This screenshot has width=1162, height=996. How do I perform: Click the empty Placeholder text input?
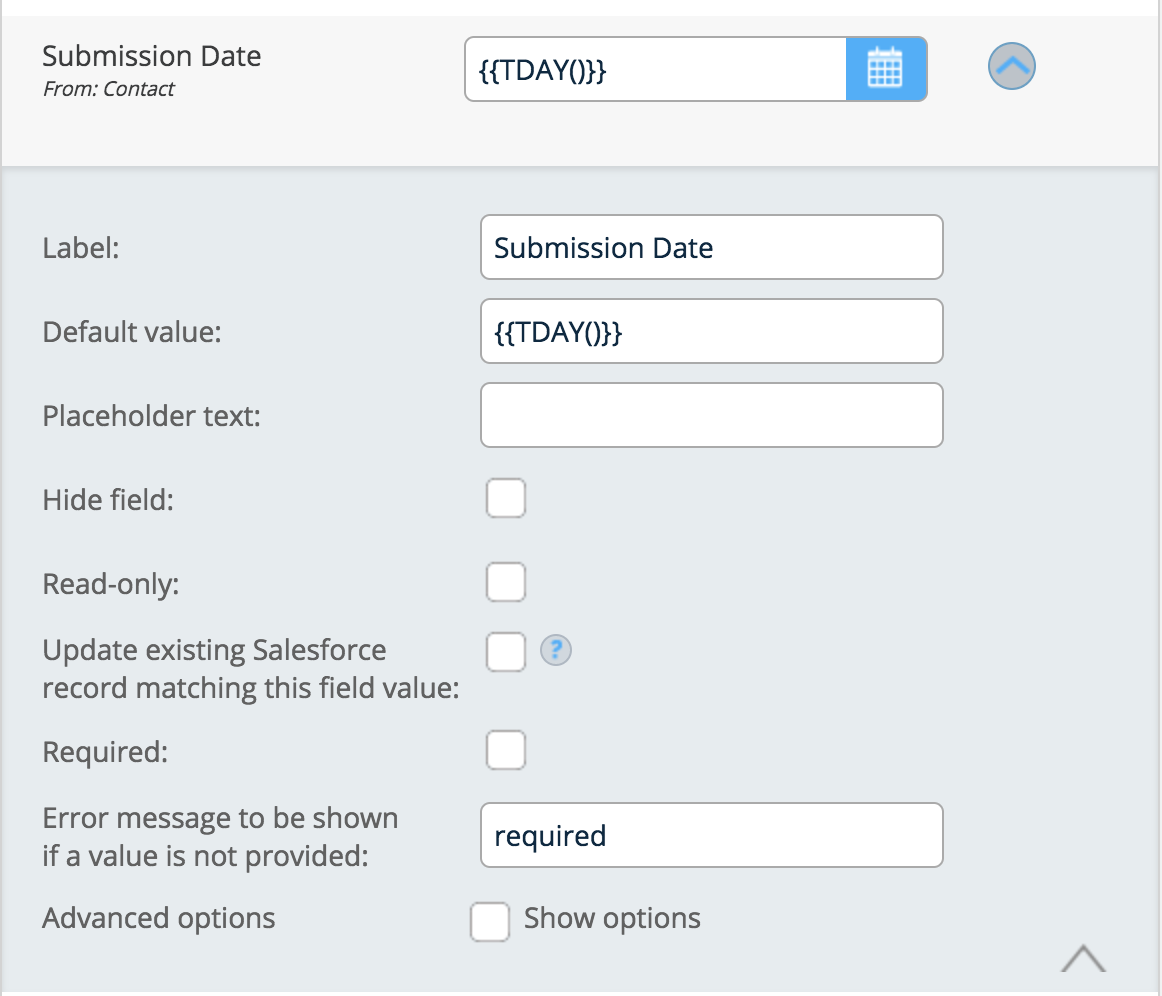711,415
